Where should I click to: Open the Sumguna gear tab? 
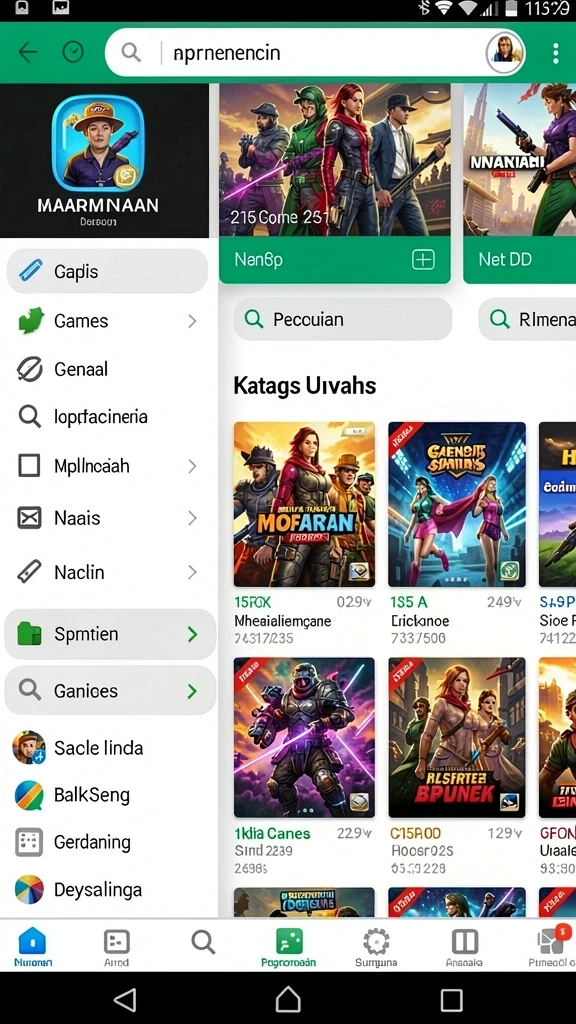coord(376,948)
